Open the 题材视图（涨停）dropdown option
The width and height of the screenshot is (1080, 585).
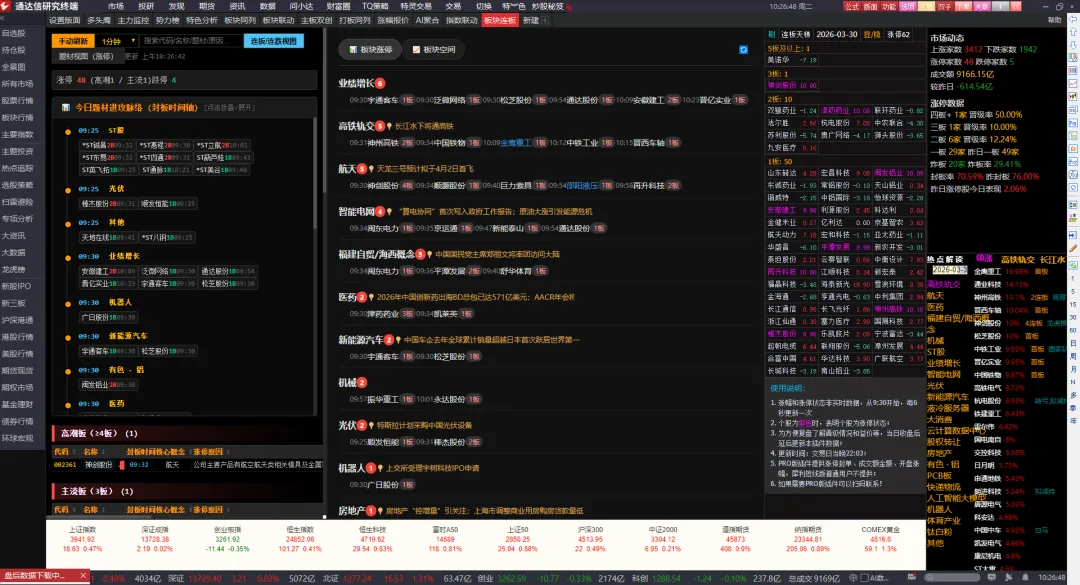[x=86, y=57]
